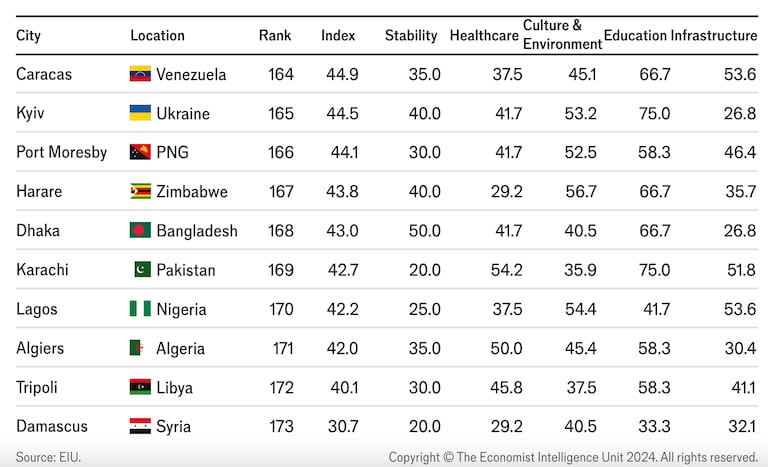Click the Source: EIU text
The image size is (768, 467).
48,457
